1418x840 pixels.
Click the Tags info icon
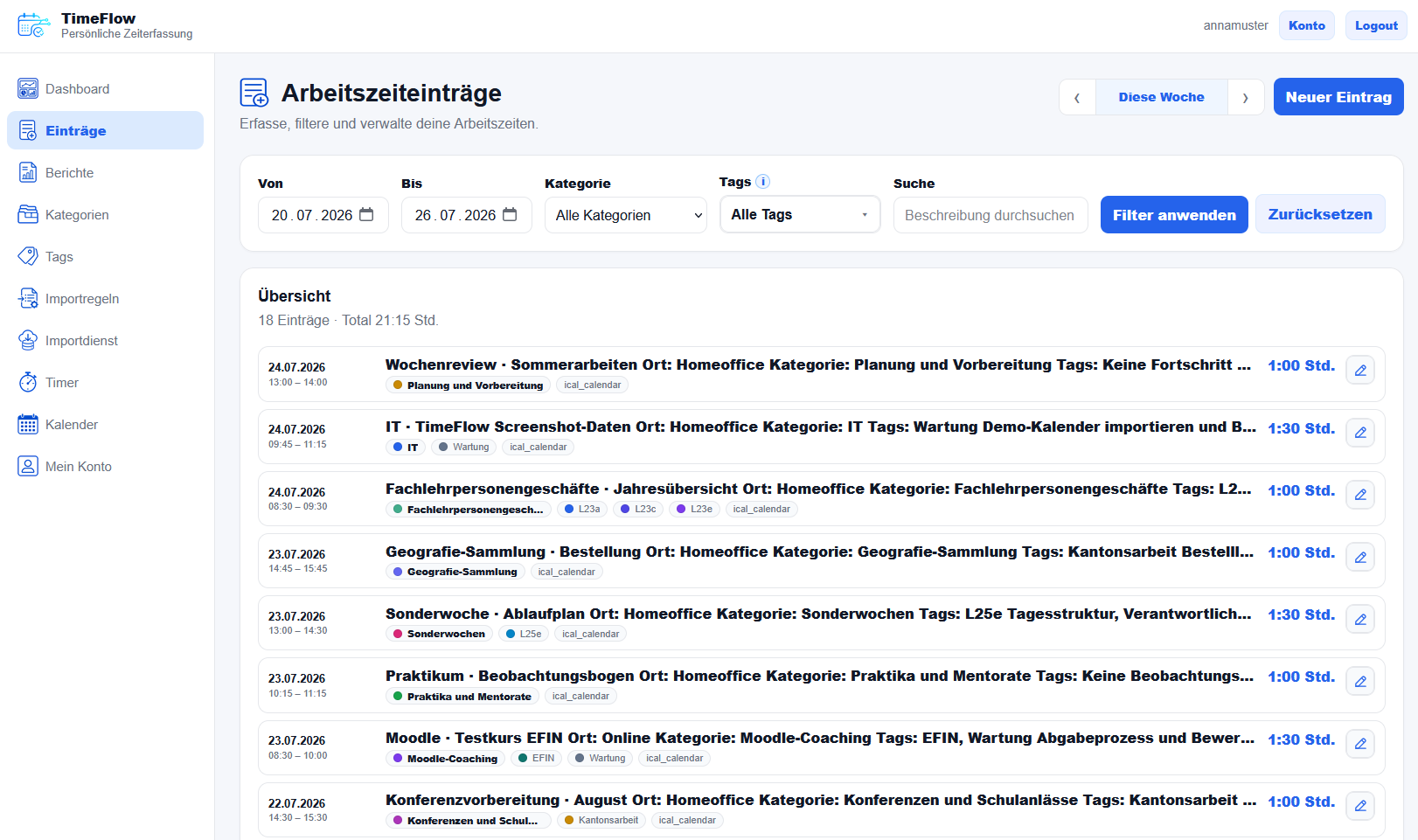point(762,182)
